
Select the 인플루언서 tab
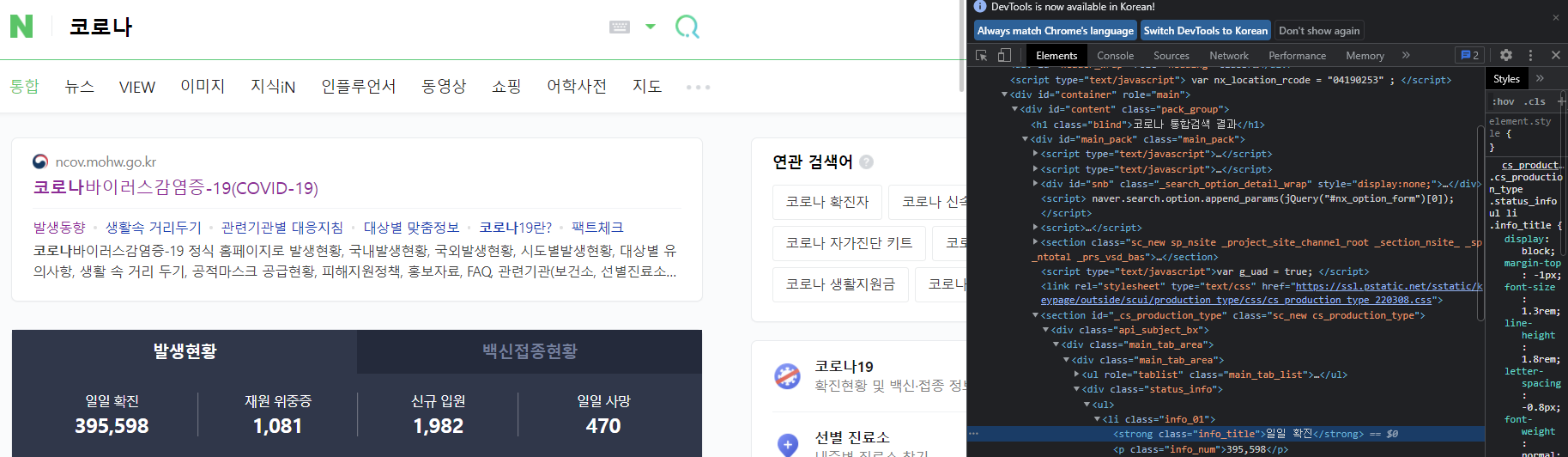point(359,86)
